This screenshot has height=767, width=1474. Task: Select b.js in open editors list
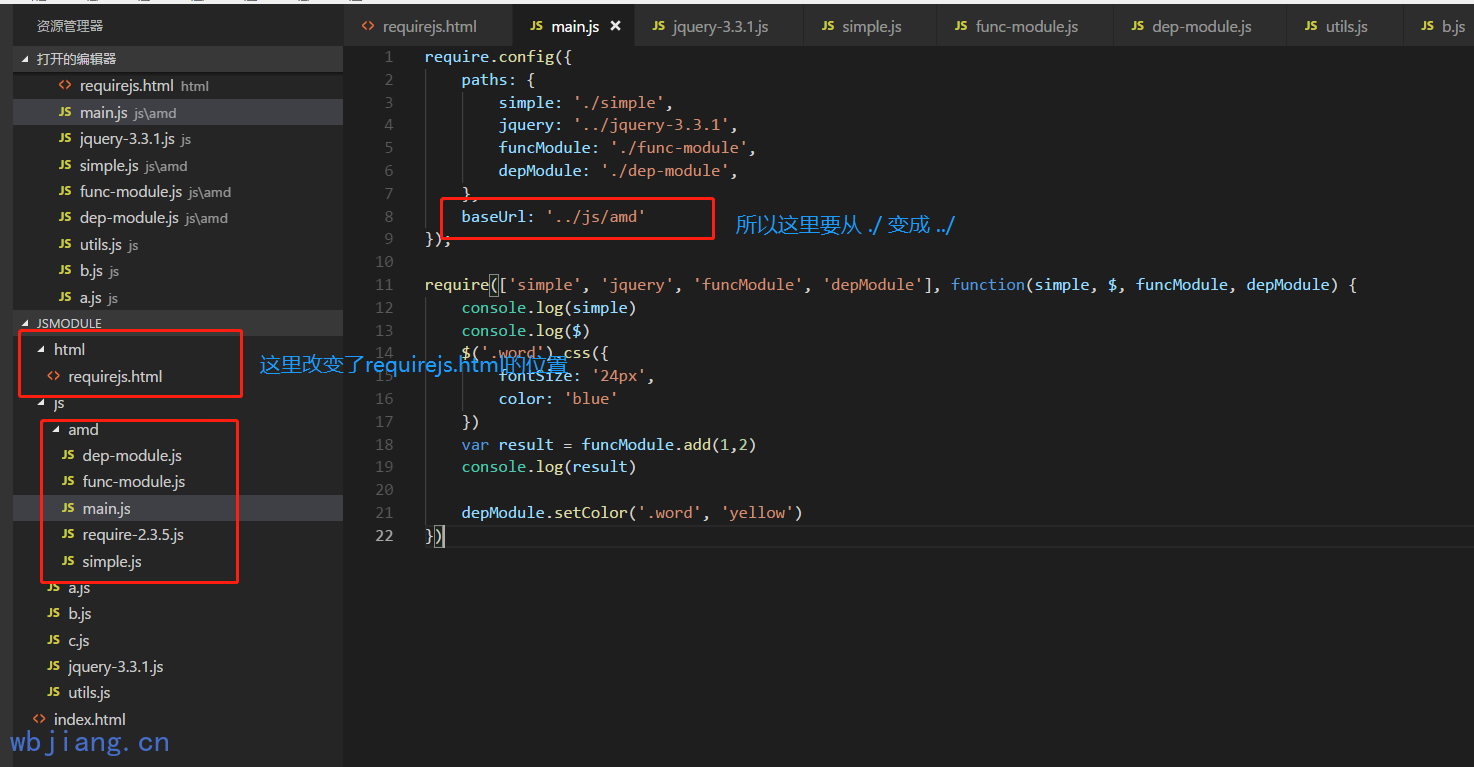[x=91, y=271]
